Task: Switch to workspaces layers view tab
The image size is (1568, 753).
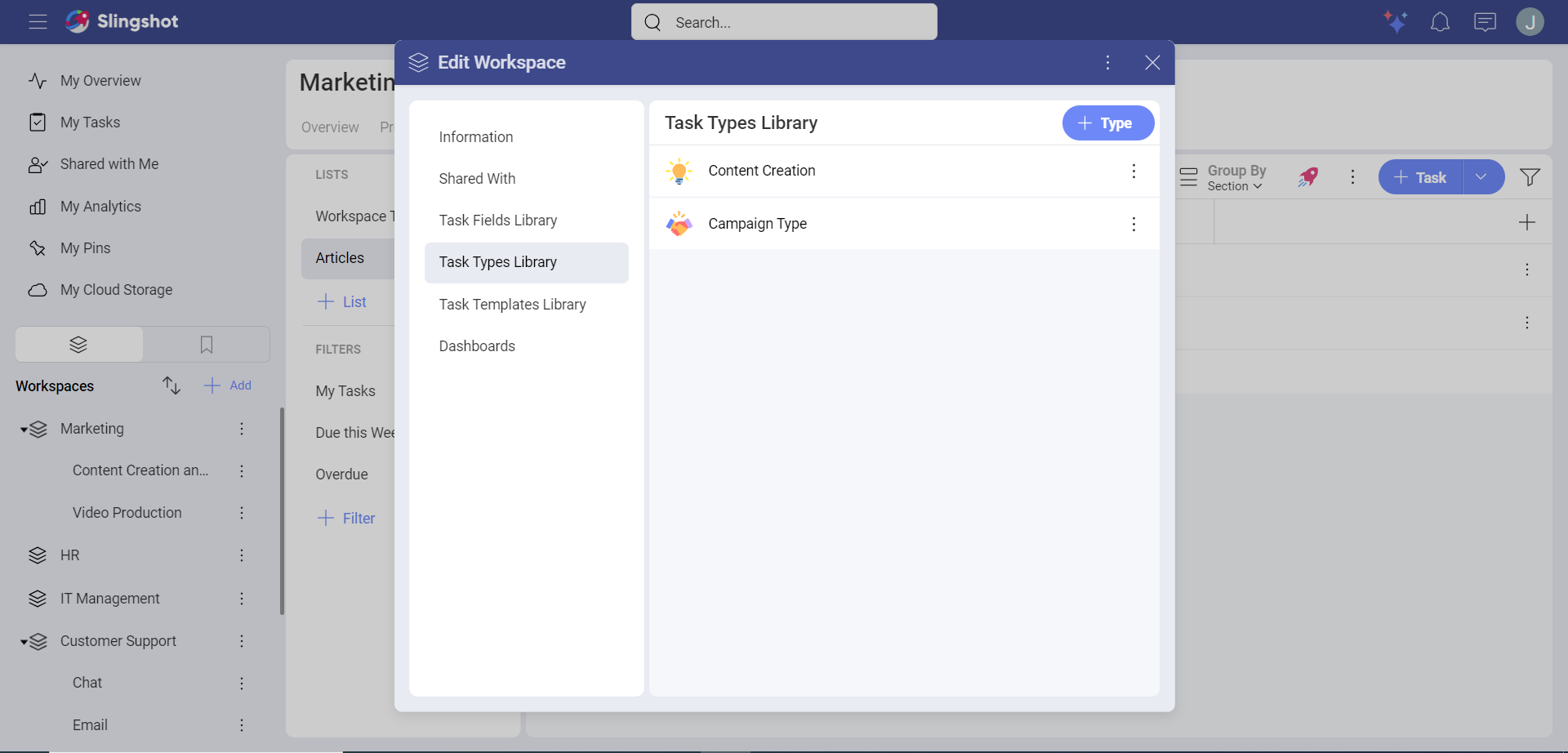Action: click(79, 345)
